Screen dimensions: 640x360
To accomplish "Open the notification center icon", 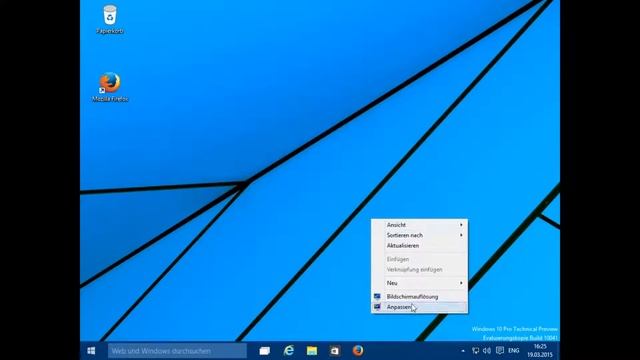I will point(500,351).
